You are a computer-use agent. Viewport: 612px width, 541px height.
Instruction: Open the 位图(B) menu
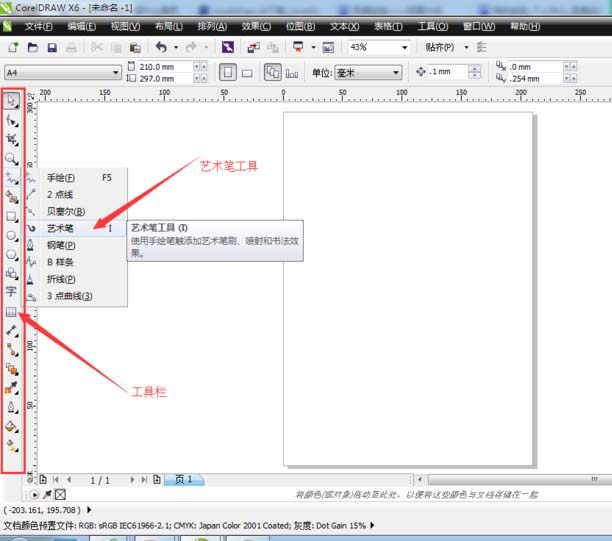301,27
